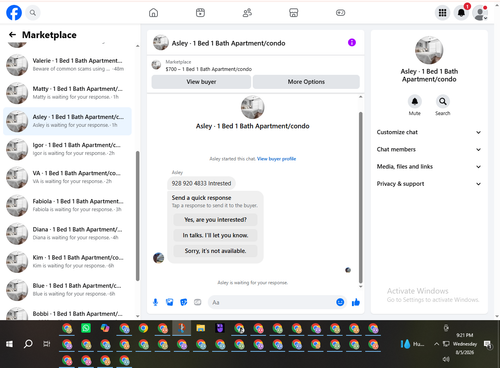Open account profile menu
The height and width of the screenshot is (368, 500).
(480, 13)
